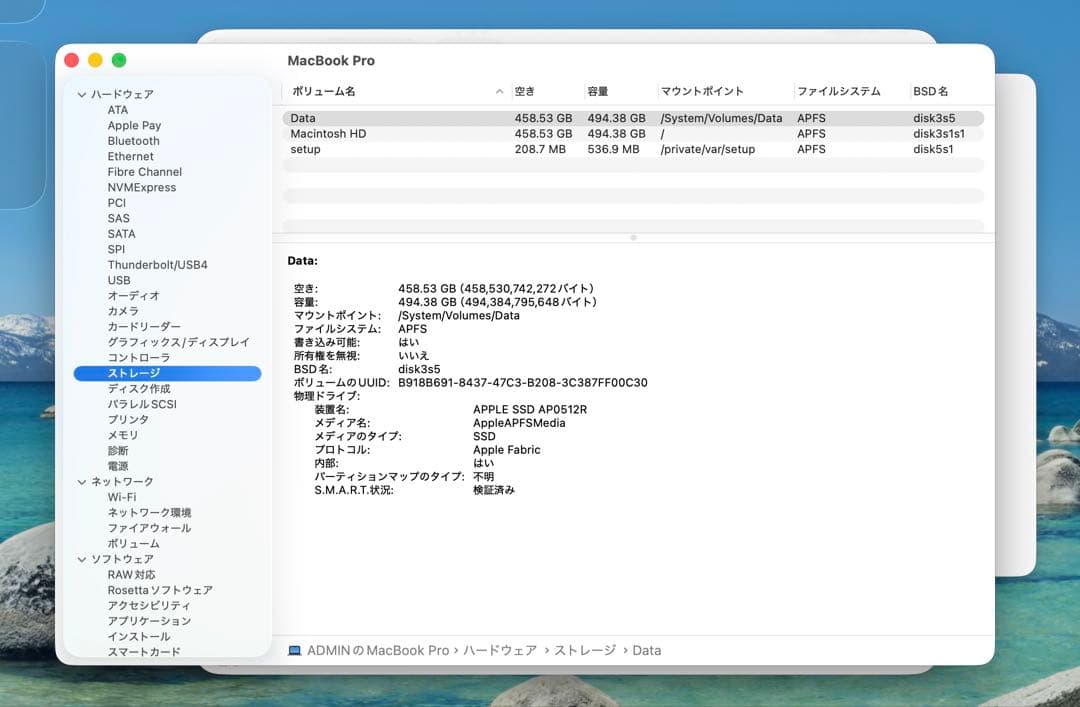Select ATA in sidebar
The width and height of the screenshot is (1080, 707).
tap(118, 110)
